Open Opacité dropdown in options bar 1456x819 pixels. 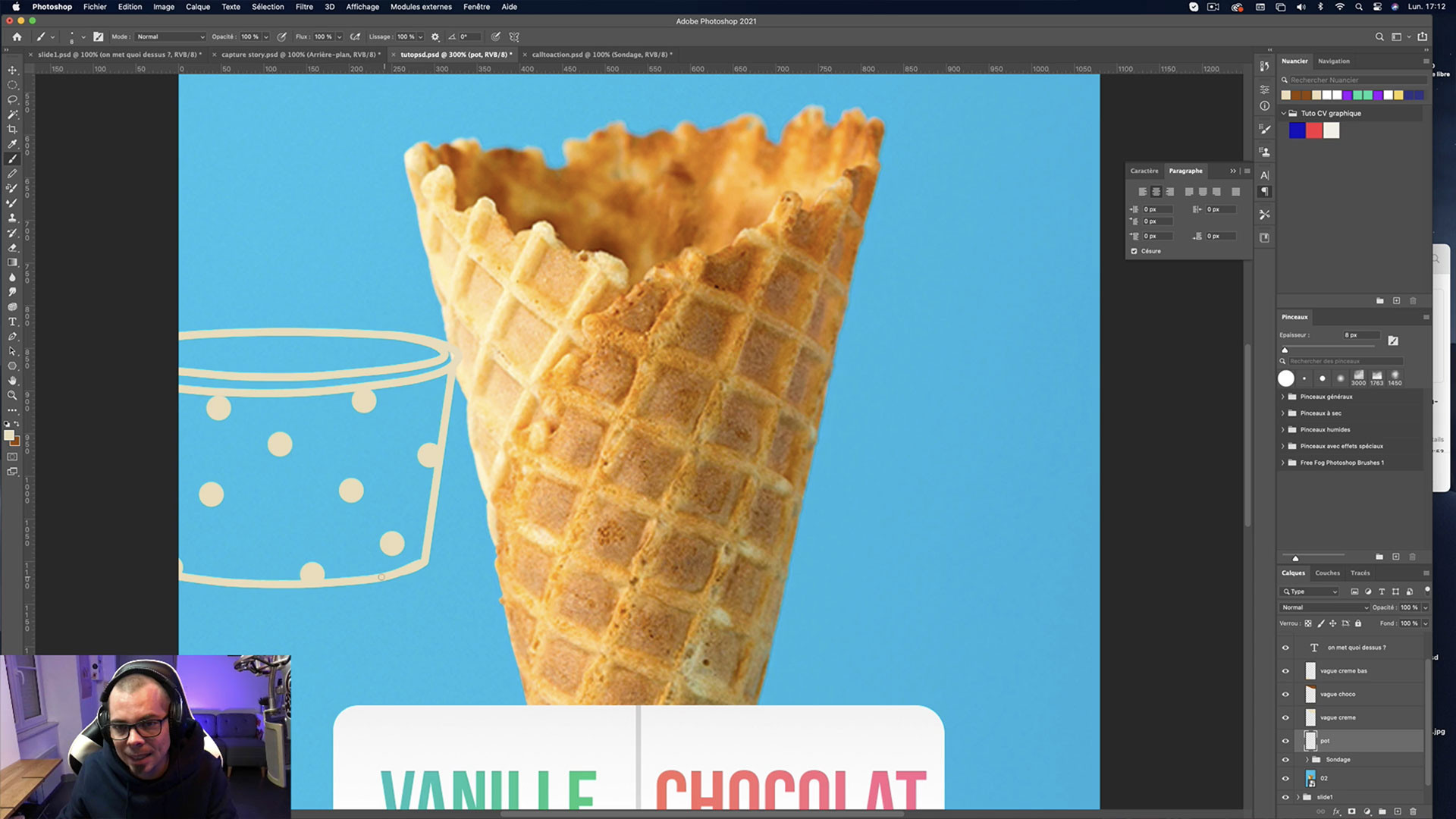pos(266,36)
